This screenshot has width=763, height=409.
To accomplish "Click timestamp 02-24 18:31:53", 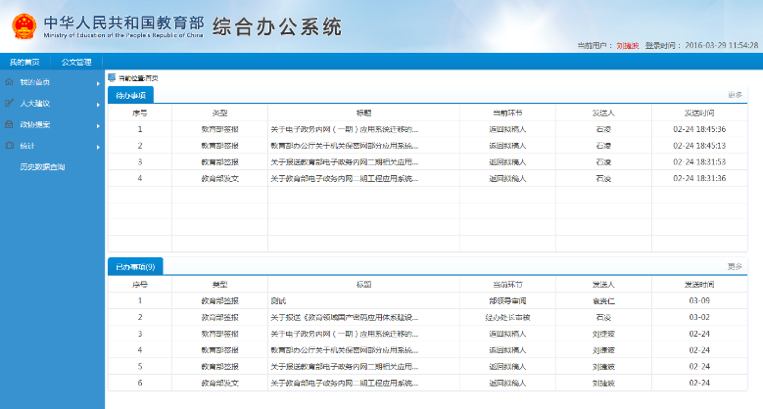I will (699, 162).
